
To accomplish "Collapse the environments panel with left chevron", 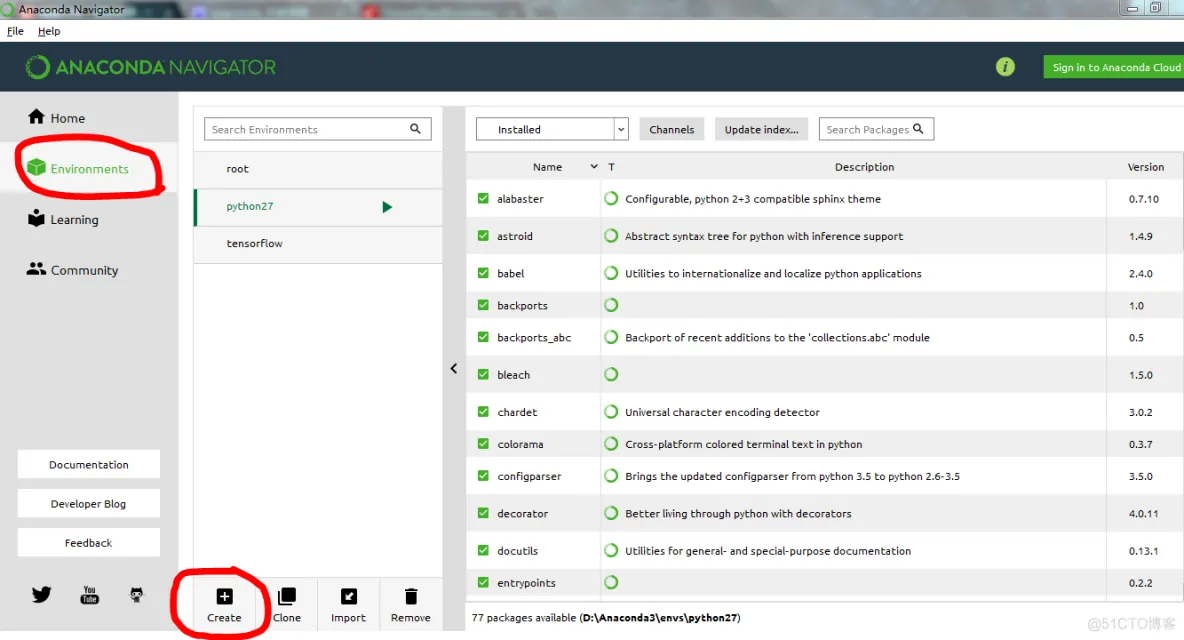I will point(454,368).
